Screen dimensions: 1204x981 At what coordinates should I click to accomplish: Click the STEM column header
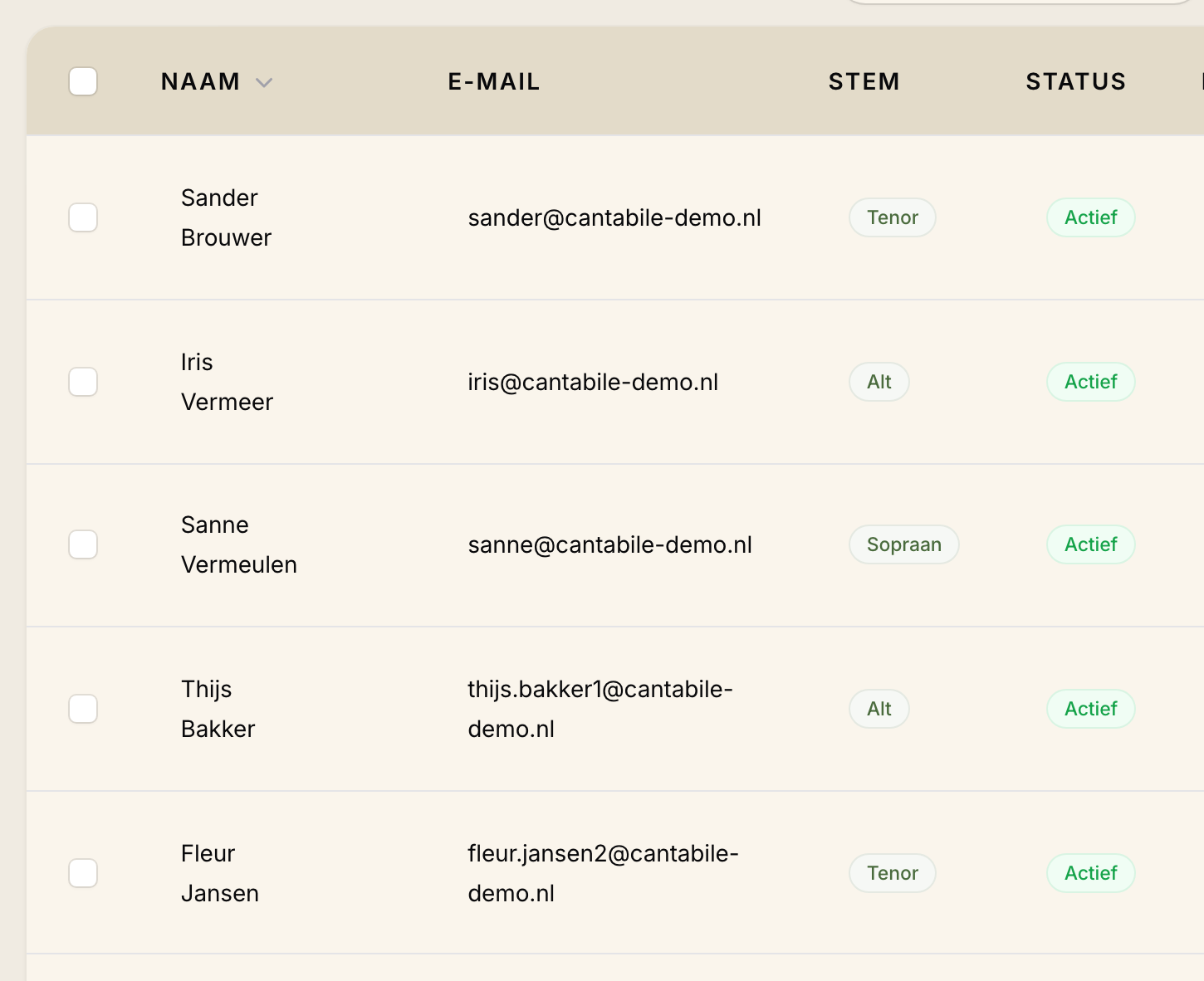(x=864, y=81)
